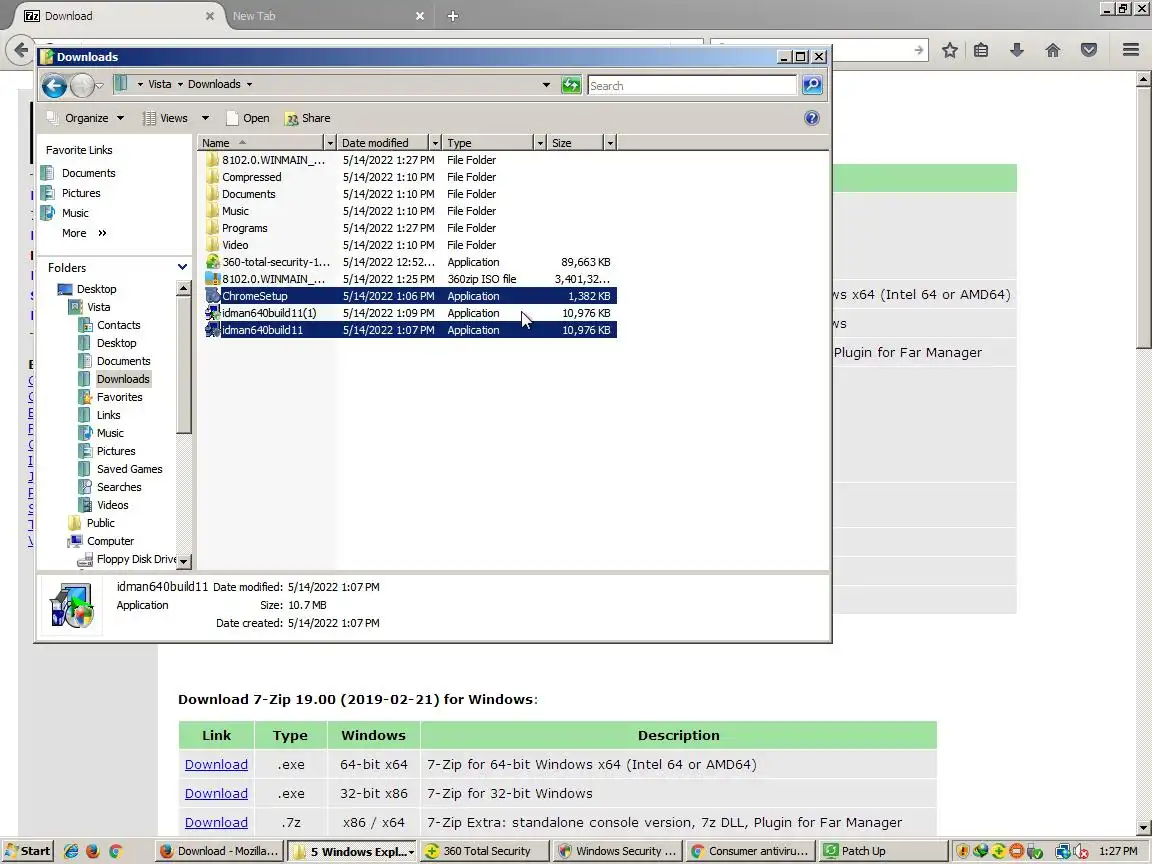This screenshot has height=864, width=1152.
Task: Click in the Explorer Search field
Action: point(691,85)
